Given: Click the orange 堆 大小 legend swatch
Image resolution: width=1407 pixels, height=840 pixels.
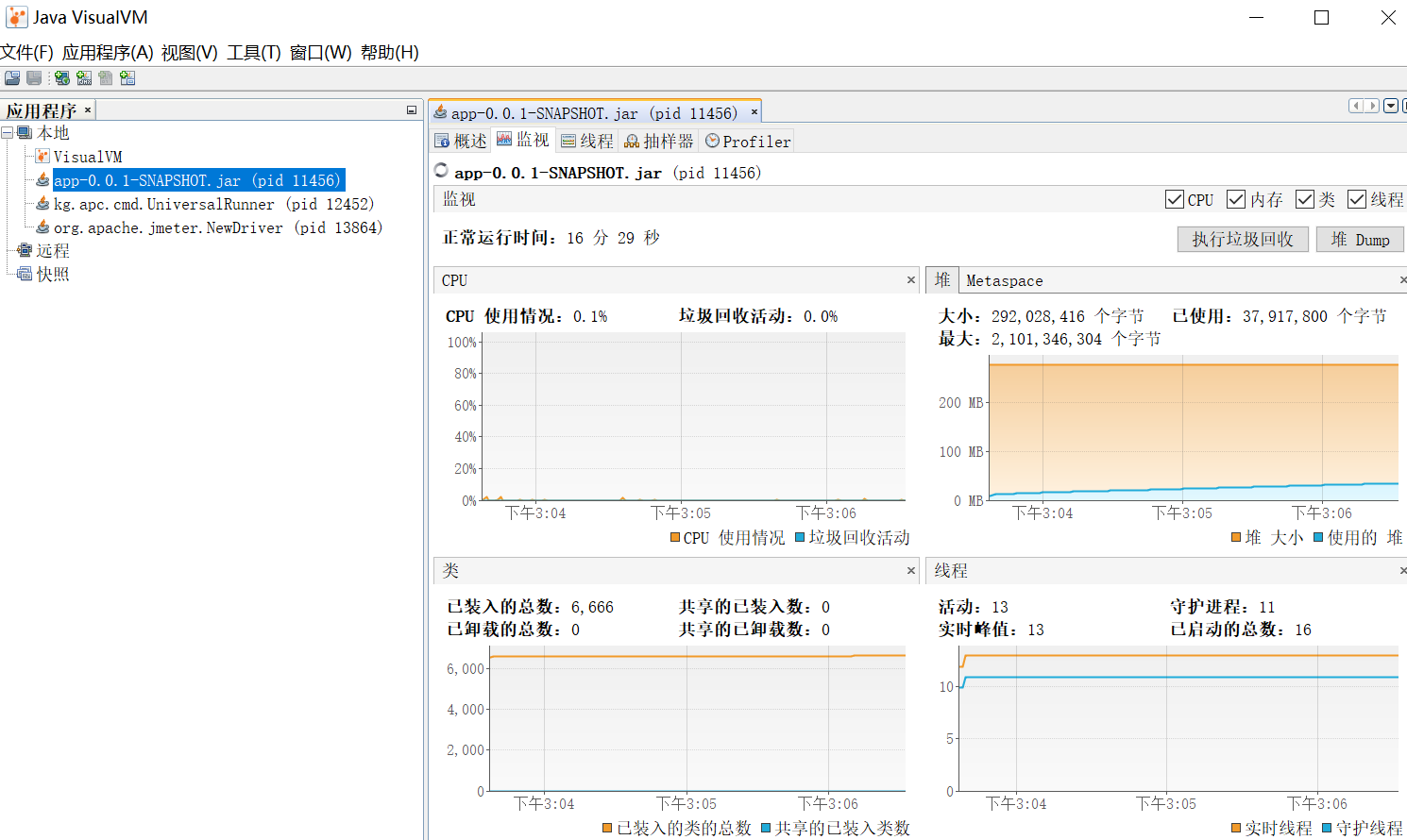Looking at the screenshot, I should pyautogui.click(x=1236, y=538).
